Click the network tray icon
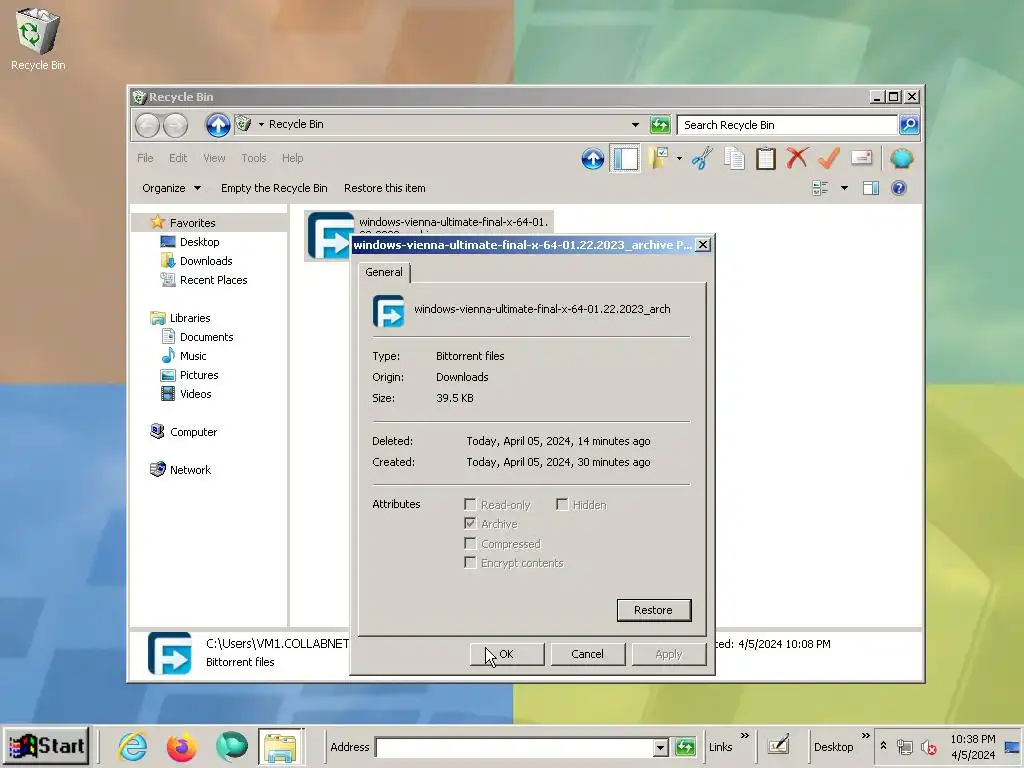Viewport: 1024px width, 768px height. tap(904, 746)
